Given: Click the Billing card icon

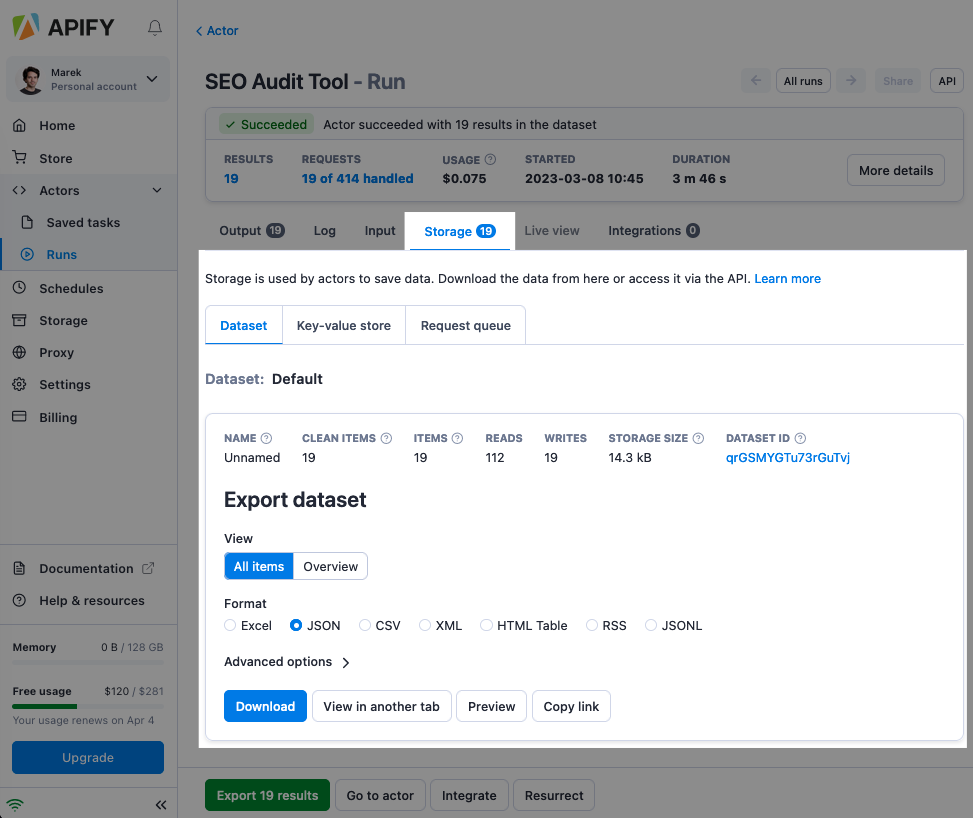Looking at the screenshot, I should click(19, 417).
